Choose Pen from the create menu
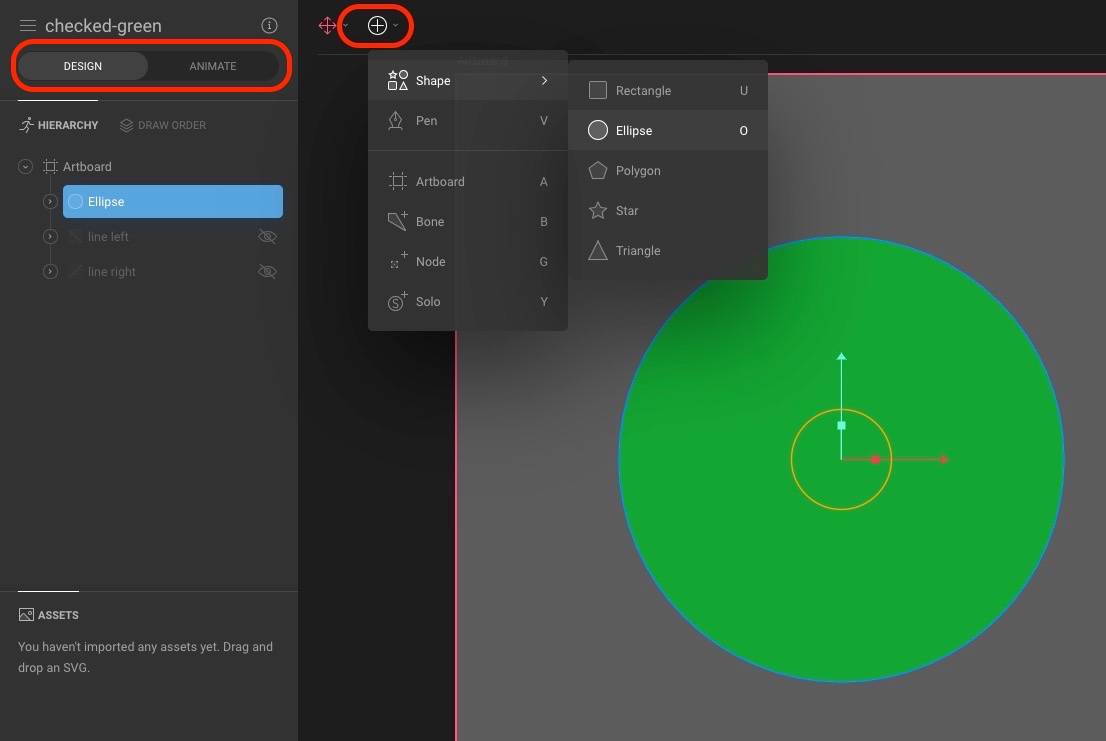Image resolution: width=1106 pixels, height=741 pixels. tap(468, 121)
